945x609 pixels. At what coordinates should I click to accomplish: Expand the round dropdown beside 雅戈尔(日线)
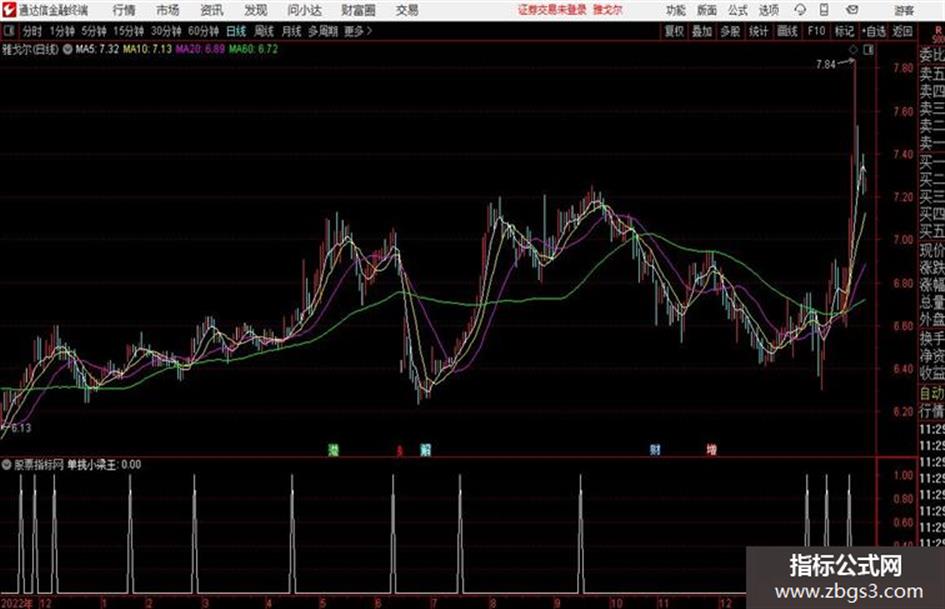click(x=67, y=49)
